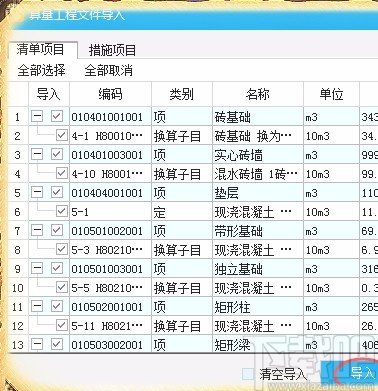Click 全部取消 to deselect all
This screenshot has height=391, width=378.
[109, 70]
